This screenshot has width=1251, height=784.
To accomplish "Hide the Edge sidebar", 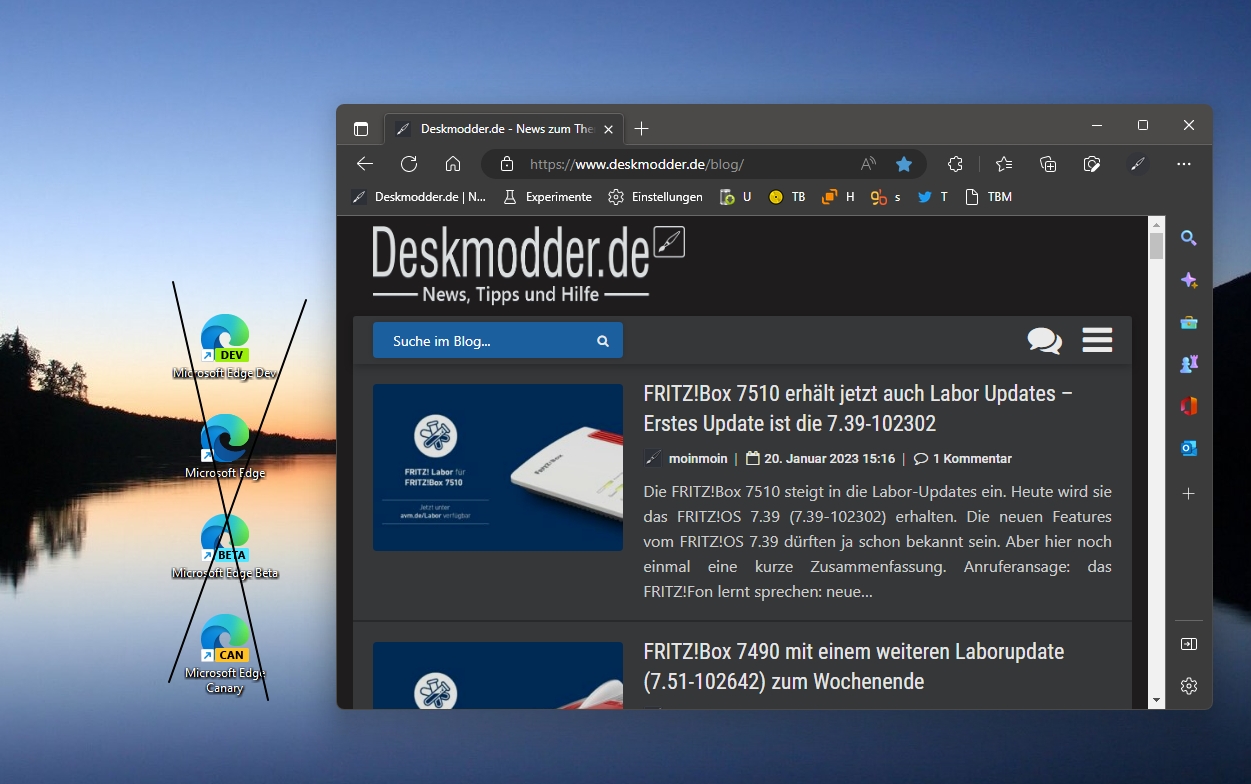I will click(x=1189, y=644).
